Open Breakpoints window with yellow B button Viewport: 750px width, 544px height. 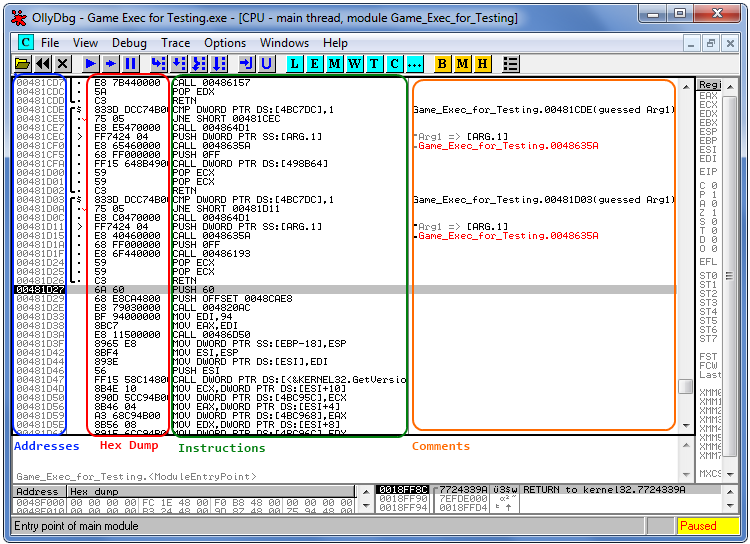pyautogui.click(x=443, y=64)
